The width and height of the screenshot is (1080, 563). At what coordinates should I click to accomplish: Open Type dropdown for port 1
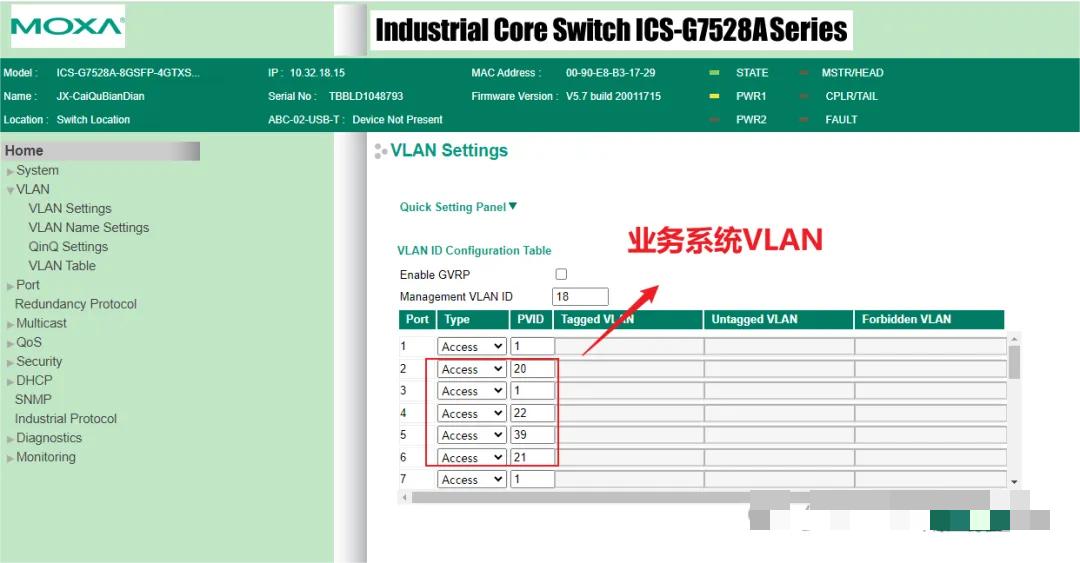(x=472, y=347)
